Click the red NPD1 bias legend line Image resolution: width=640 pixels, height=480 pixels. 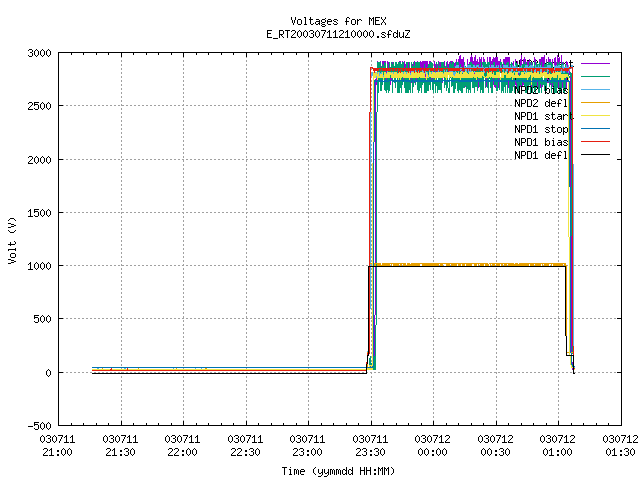pyautogui.click(x=595, y=142)
